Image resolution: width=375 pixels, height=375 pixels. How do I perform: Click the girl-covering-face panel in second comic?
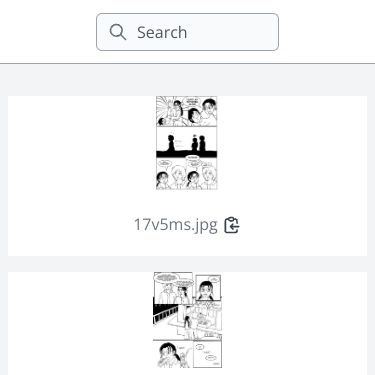click(173, 354)
